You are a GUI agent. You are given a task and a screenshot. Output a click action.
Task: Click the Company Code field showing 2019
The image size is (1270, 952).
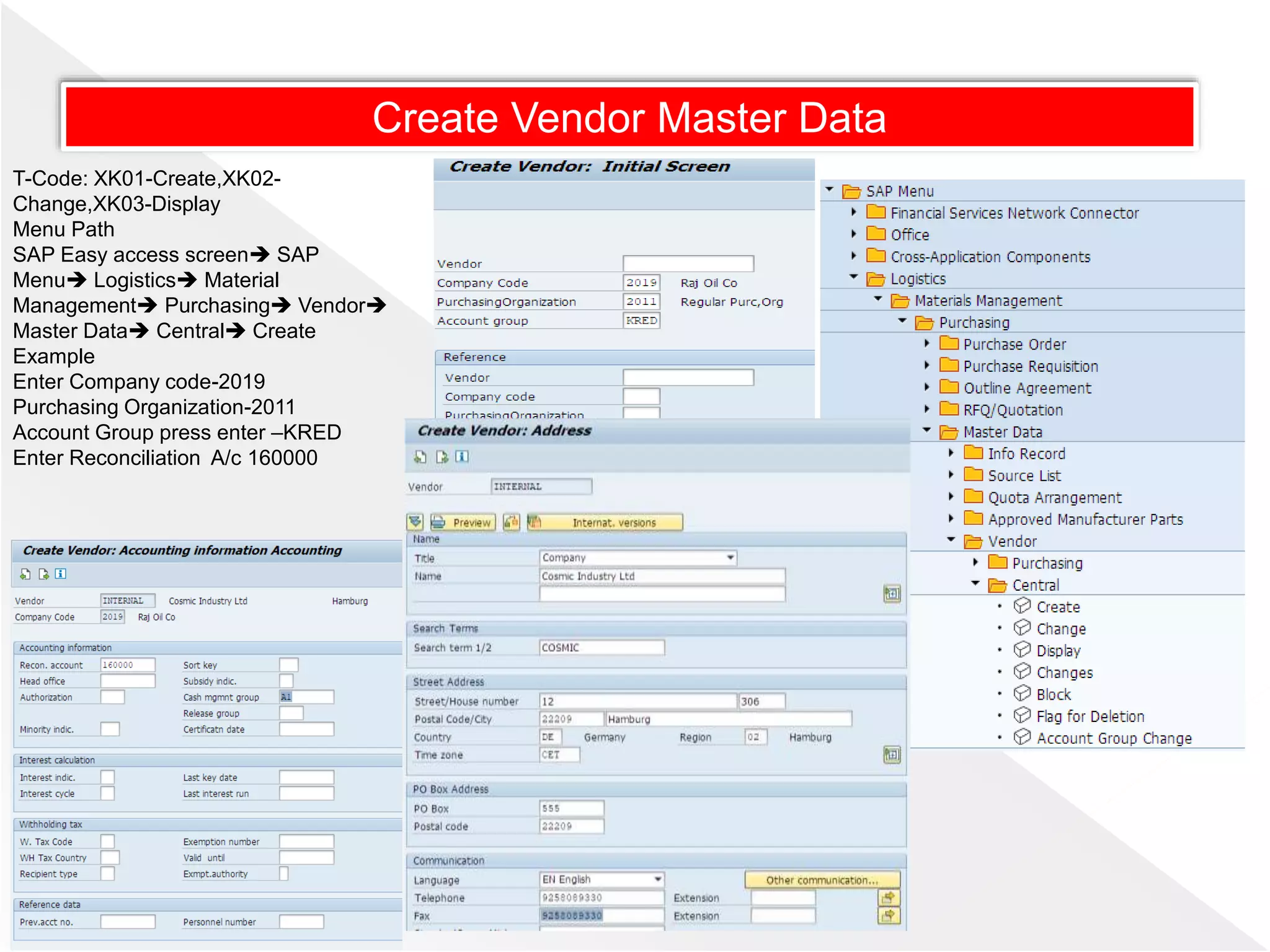pos(641,283)
